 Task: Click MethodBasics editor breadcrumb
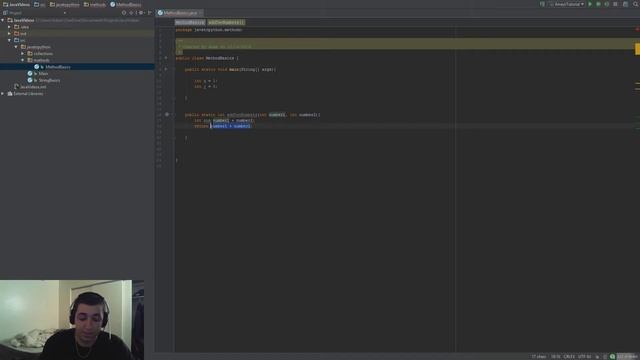(190, 22)
